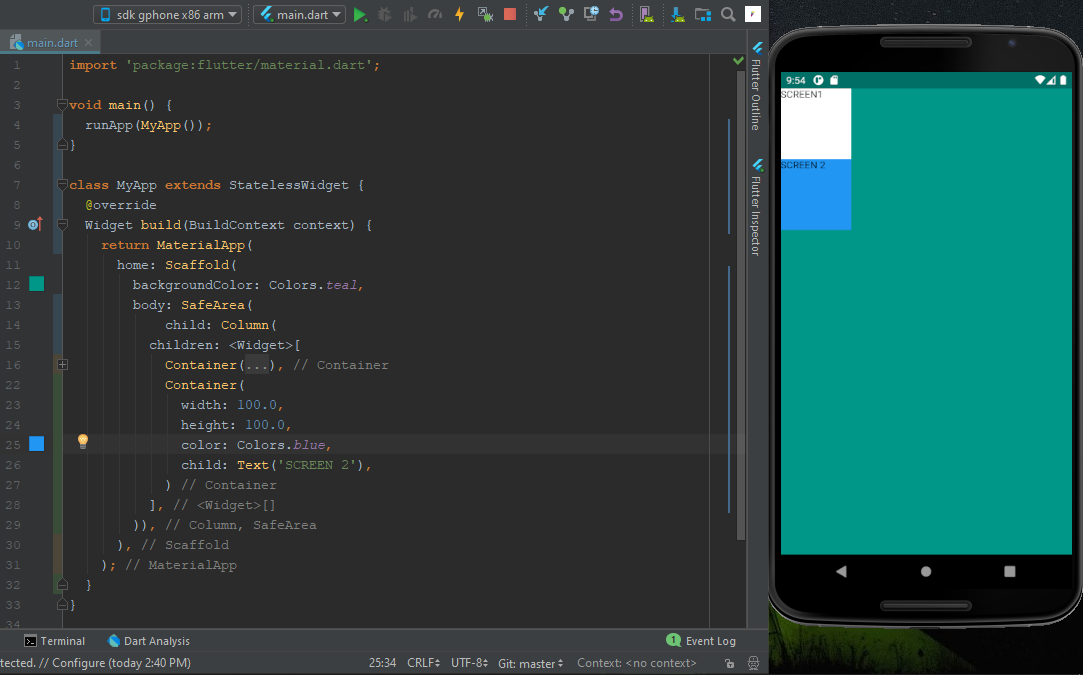Viewport: 1083px width, 675px height.
Task: Open the 'Git: master' branch dropdown
Action: [530, 662]
